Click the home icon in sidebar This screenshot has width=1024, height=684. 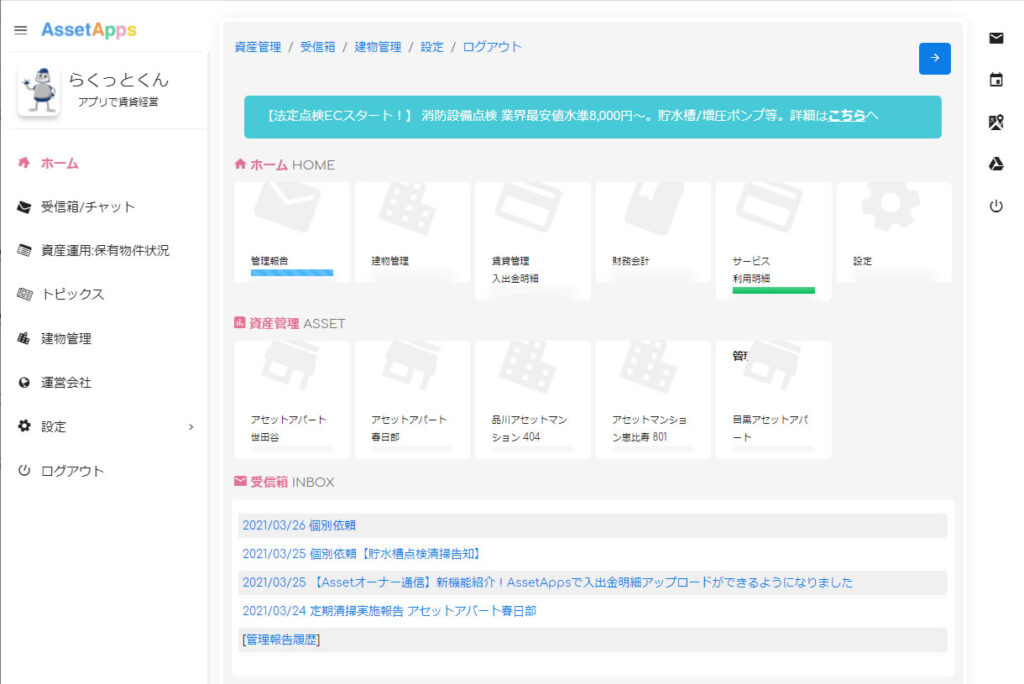click(x=24, y=163)
